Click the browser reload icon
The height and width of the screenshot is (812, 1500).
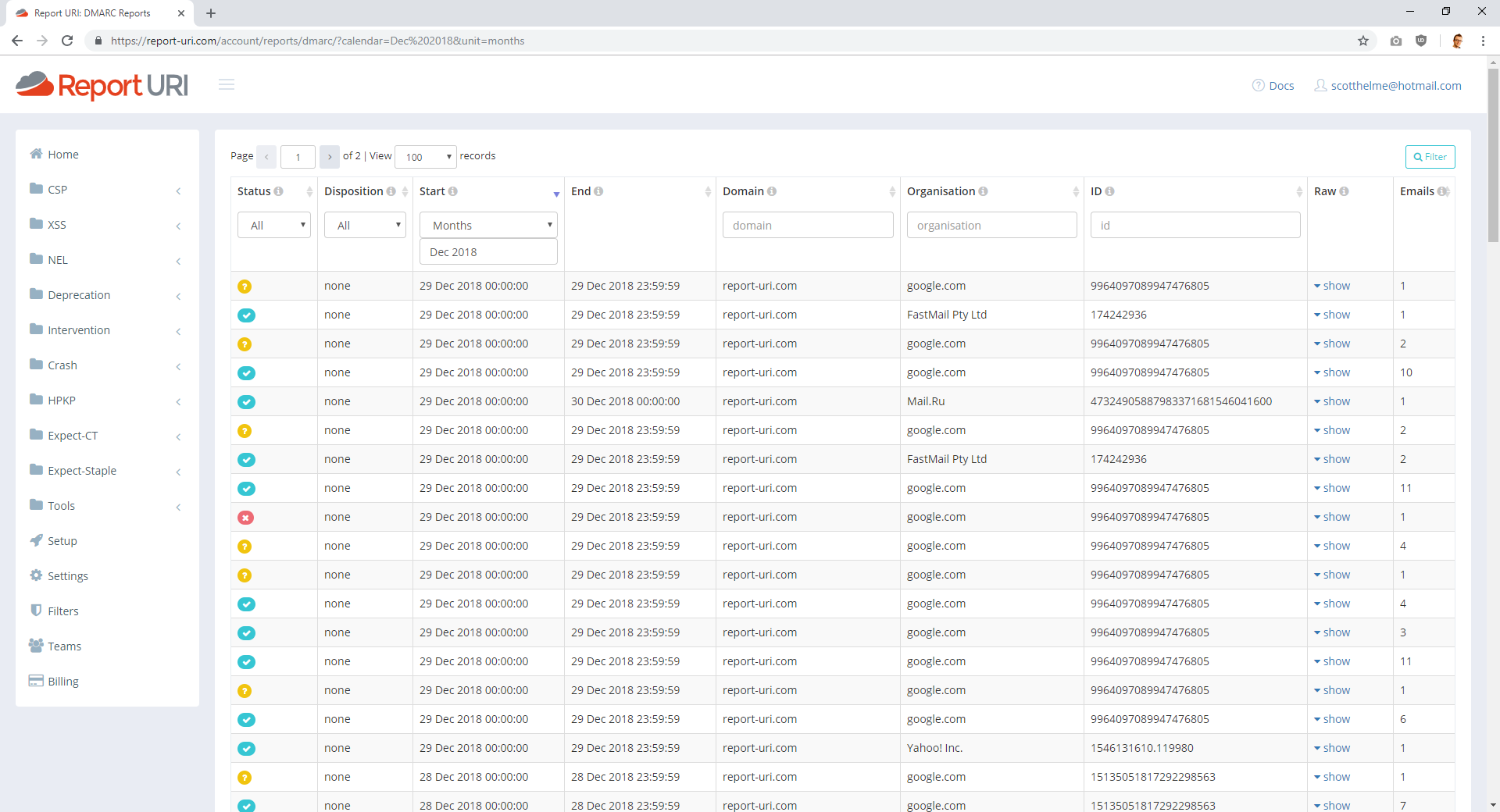pos(67,41)
